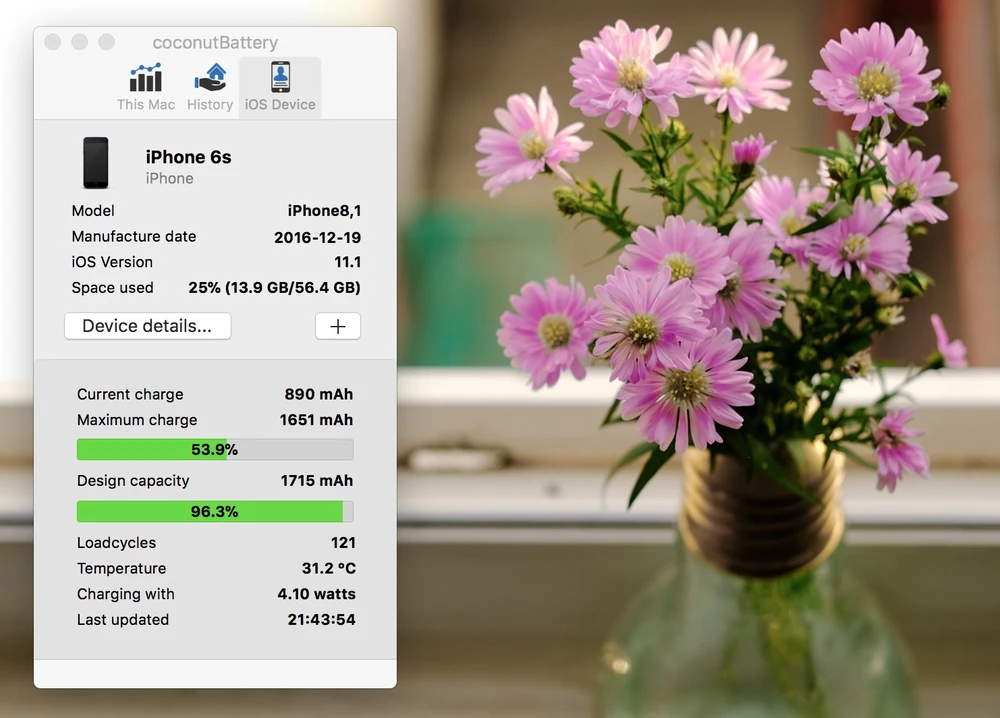
Task: Click the manufacture date 2016-12-19
Action: click(317, 237)
